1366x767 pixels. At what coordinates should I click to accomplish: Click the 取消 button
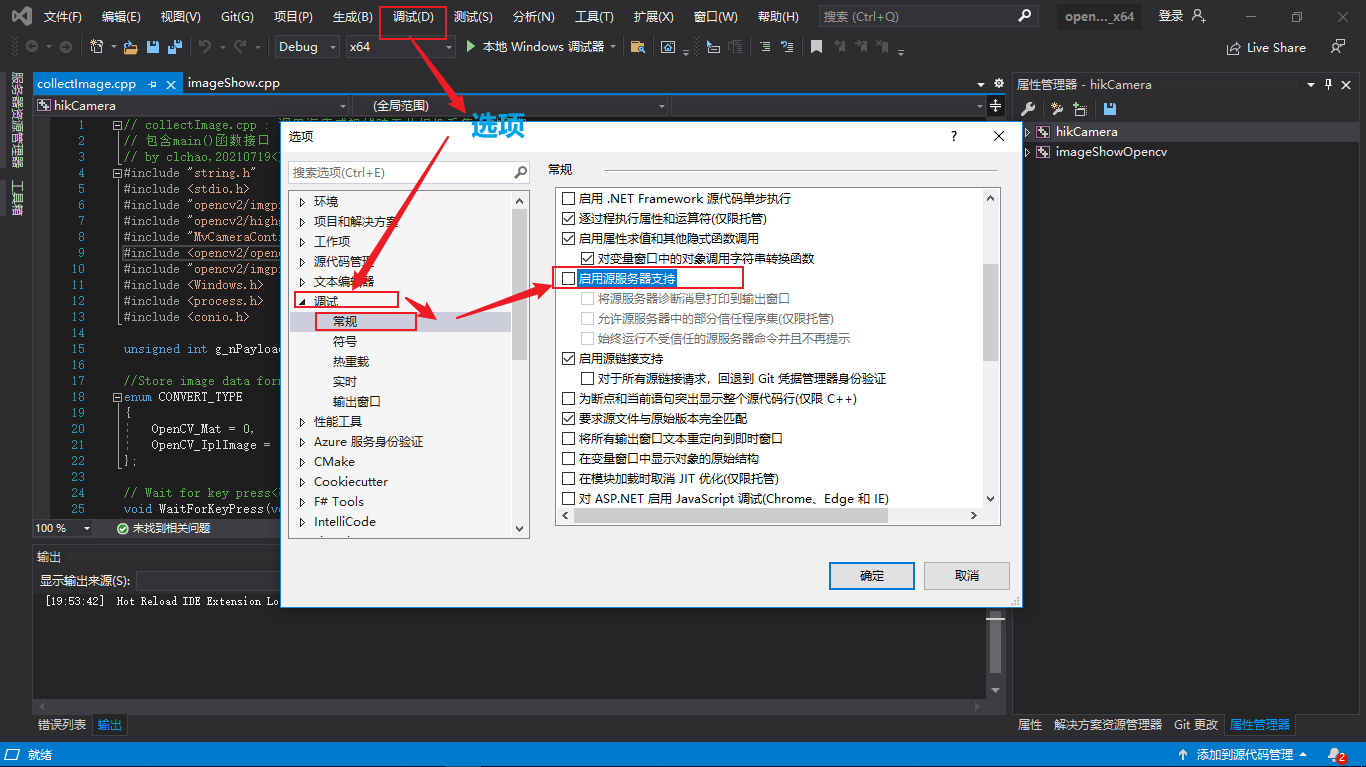967,576
